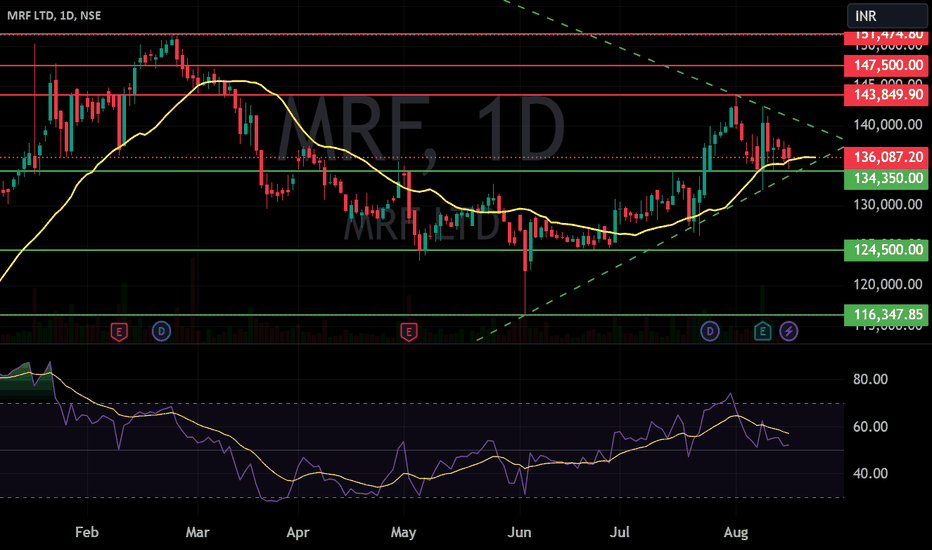Image resolution: width=932 pixels, height=550 pixels.
Task: Select the 124,500.00 green support label
Action: pos(886,250)
